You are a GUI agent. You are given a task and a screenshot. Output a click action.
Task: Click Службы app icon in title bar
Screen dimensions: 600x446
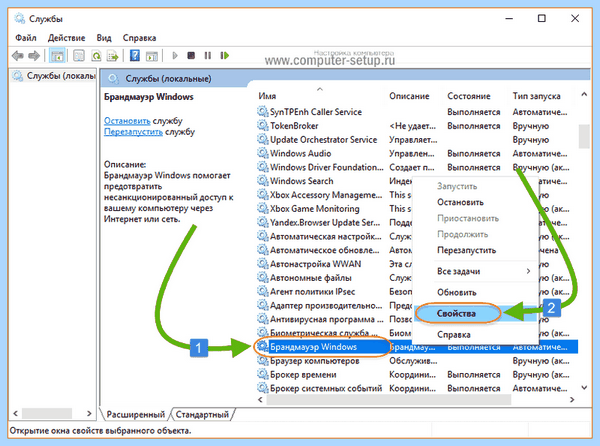(20, 18)
